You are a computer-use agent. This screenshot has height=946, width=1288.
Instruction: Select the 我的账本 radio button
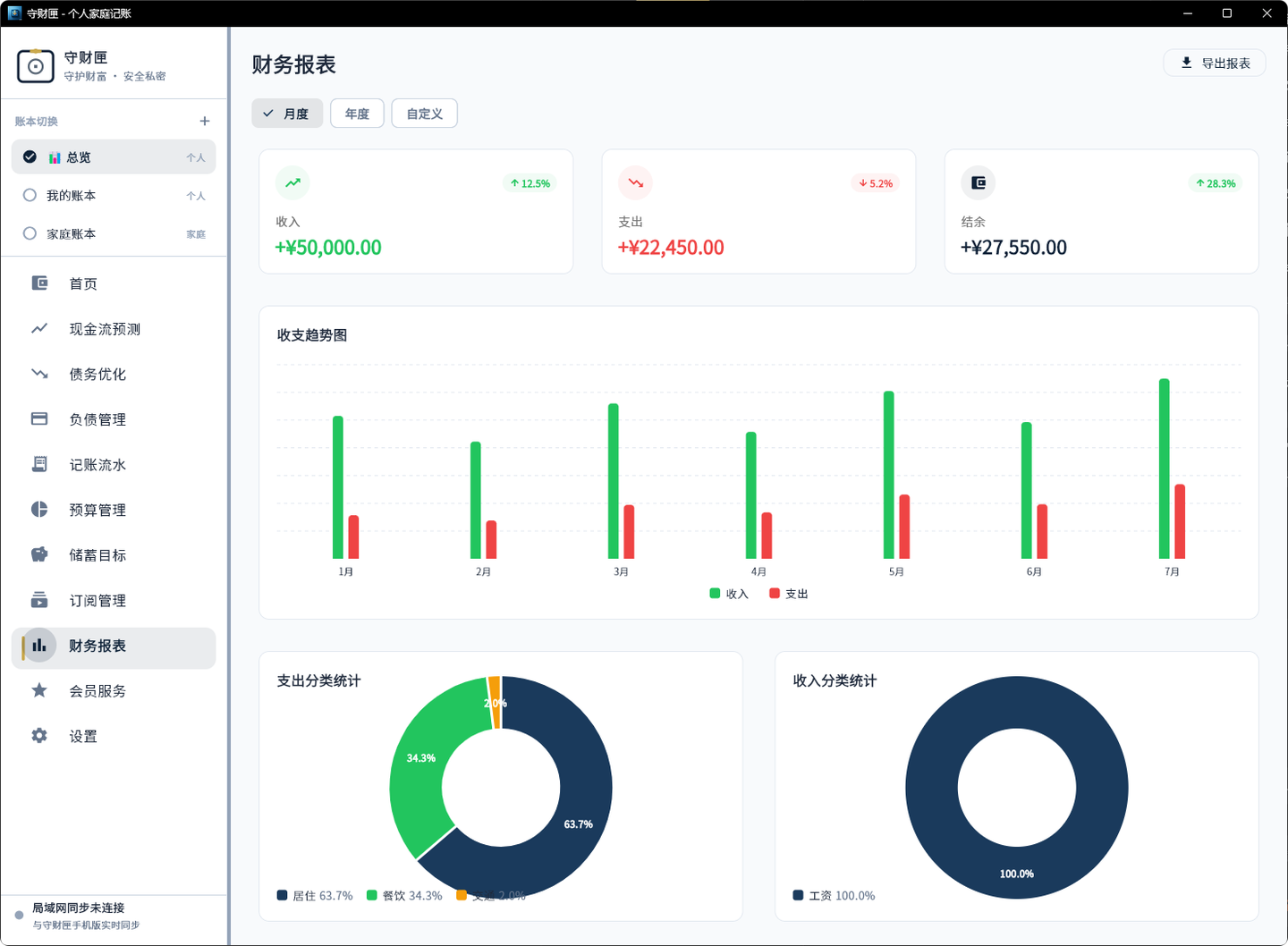click(x=30, y=195)
